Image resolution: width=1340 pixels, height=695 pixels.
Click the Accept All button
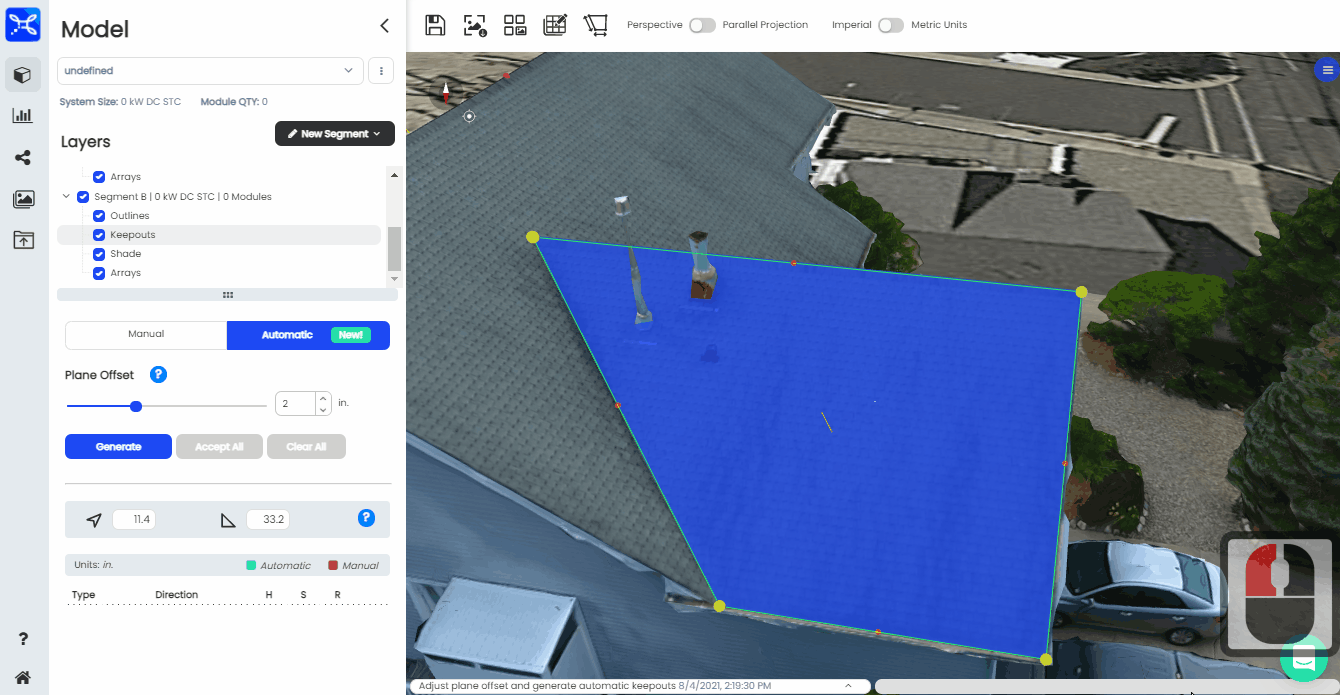[219, 447]
